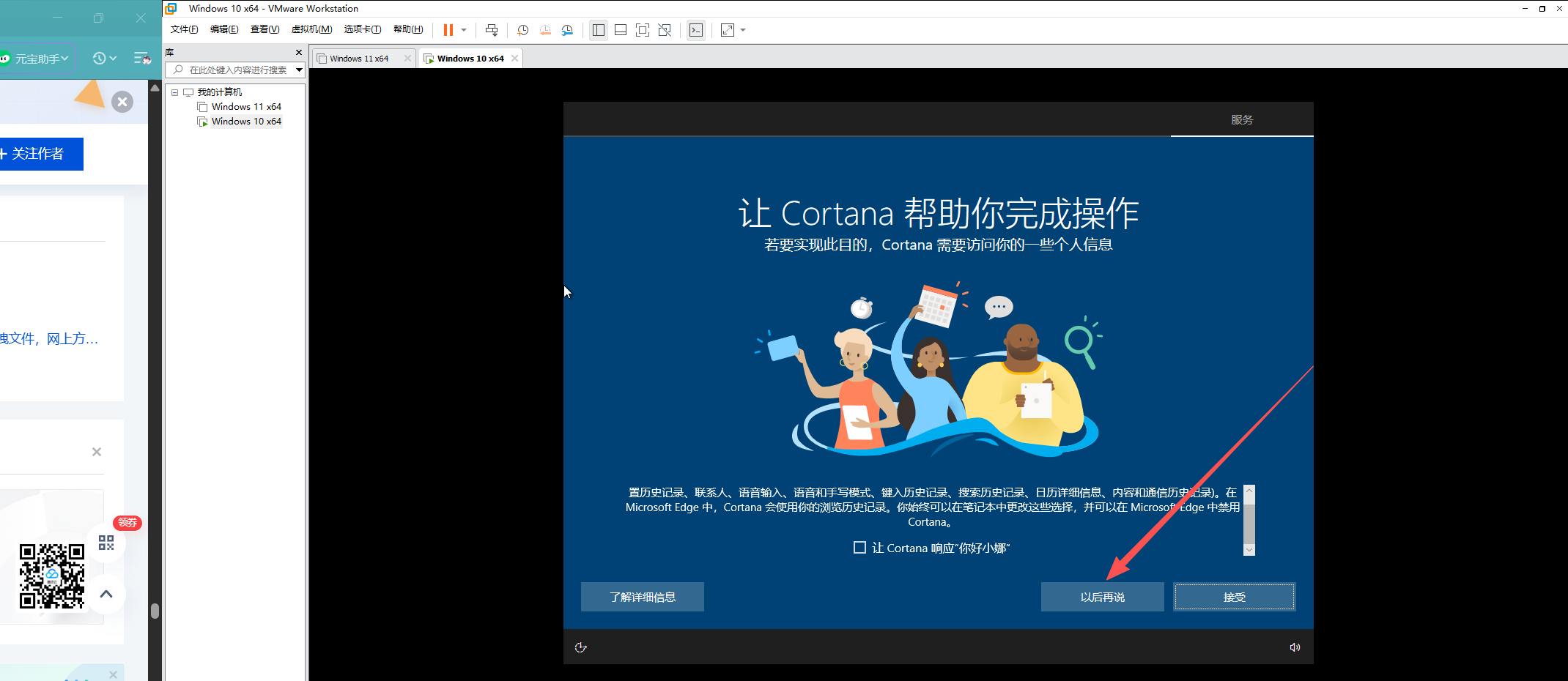Screen dimensions: 1568x681
Task: Click the browser page vertical scrollbar thumb
Action: [x=155, y=611]
